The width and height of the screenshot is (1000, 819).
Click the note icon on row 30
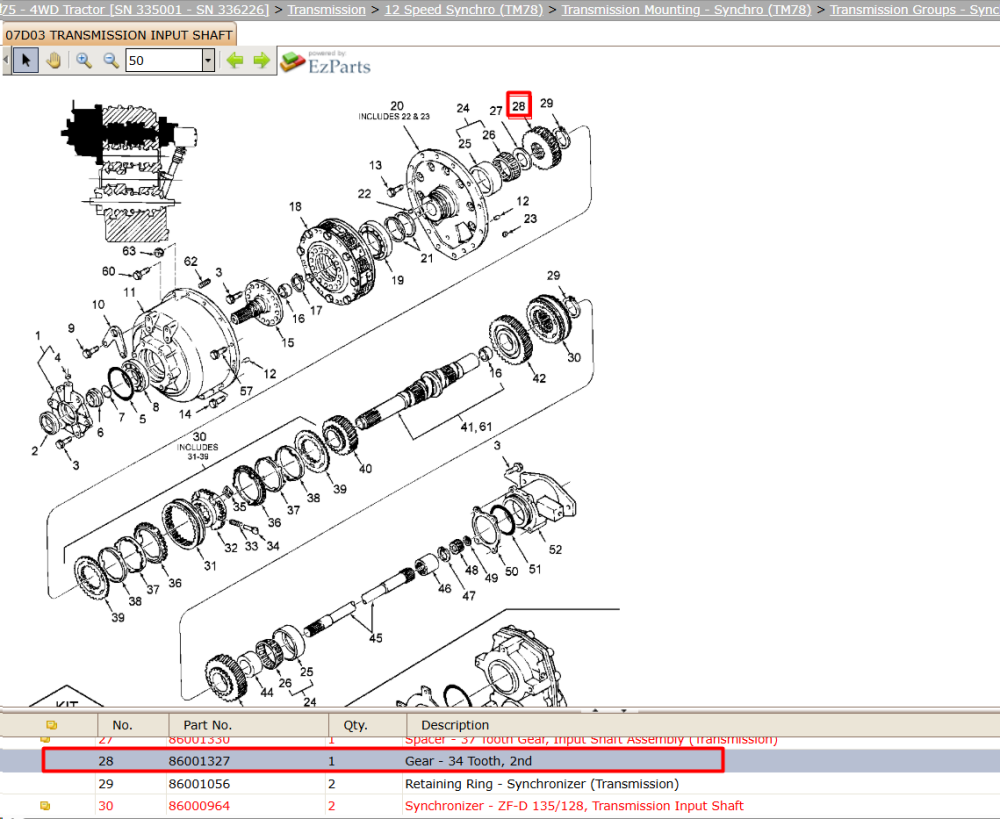[x=45, y=806]
